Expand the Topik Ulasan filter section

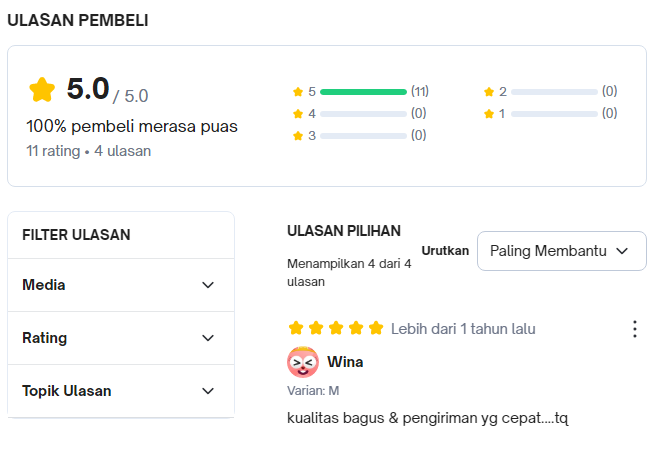[120, 391]
